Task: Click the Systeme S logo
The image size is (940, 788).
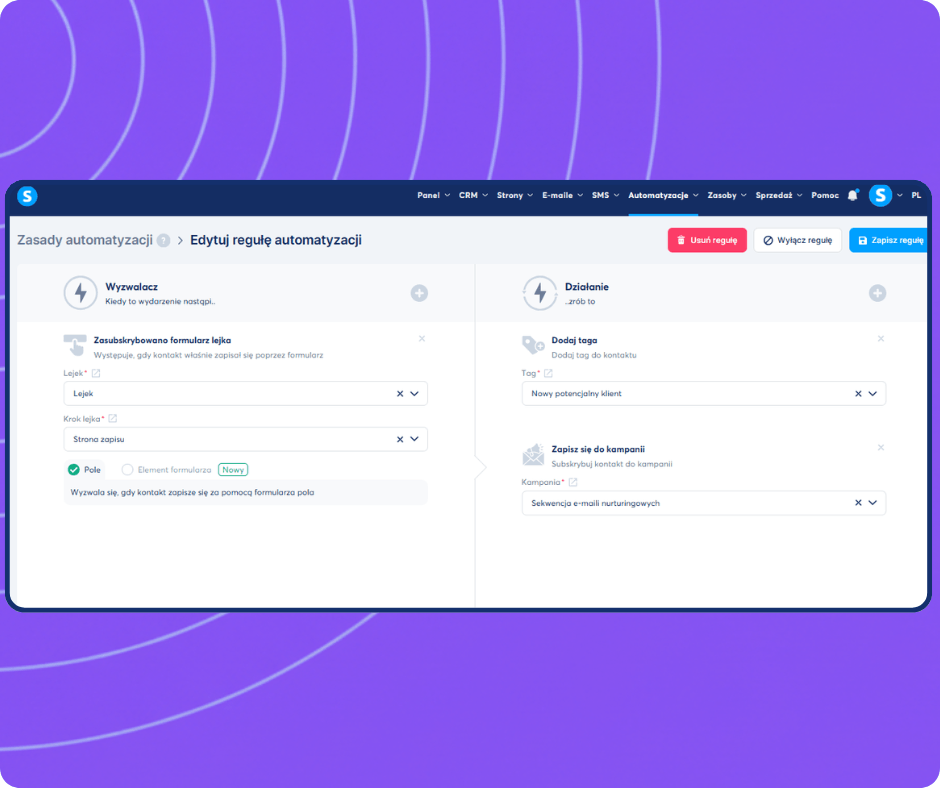Action: point(27,196)
